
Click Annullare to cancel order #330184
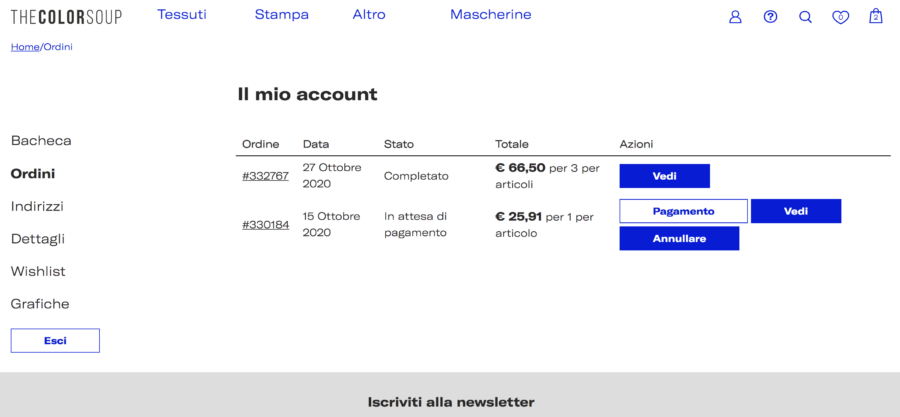click(x=679, y=239)
